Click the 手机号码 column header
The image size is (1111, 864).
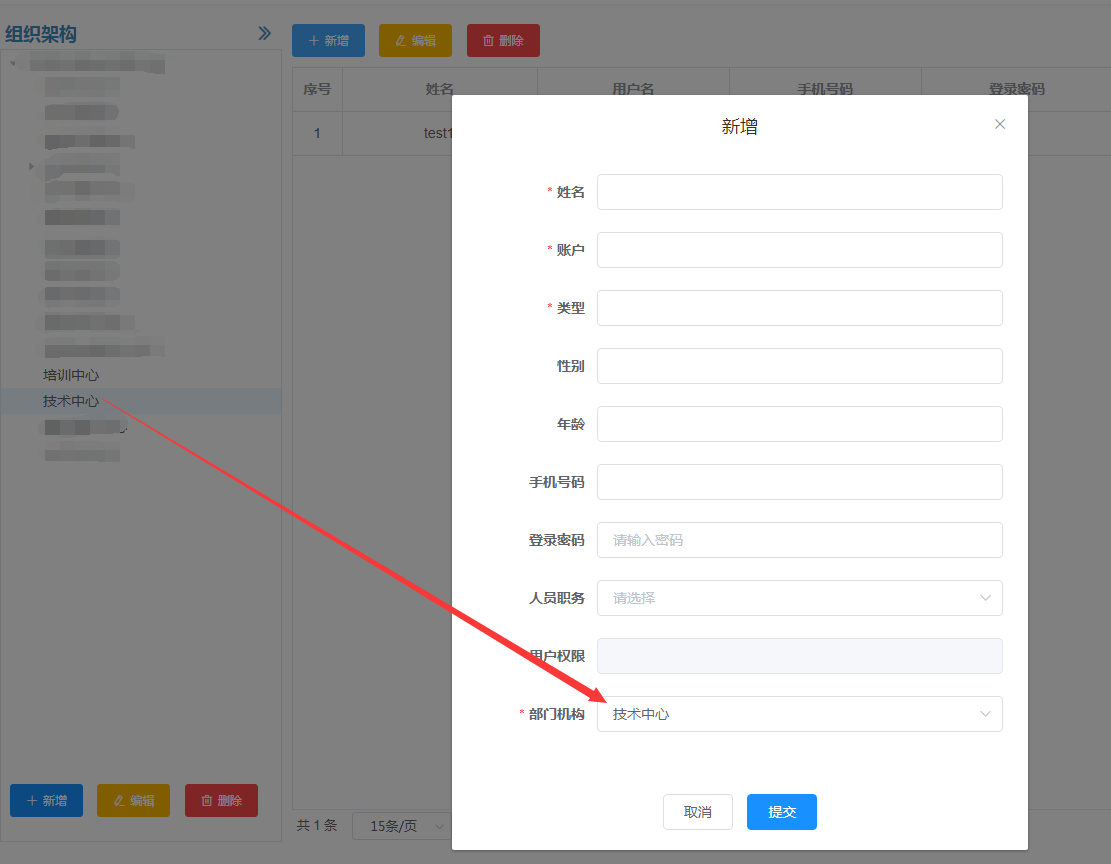825,89
